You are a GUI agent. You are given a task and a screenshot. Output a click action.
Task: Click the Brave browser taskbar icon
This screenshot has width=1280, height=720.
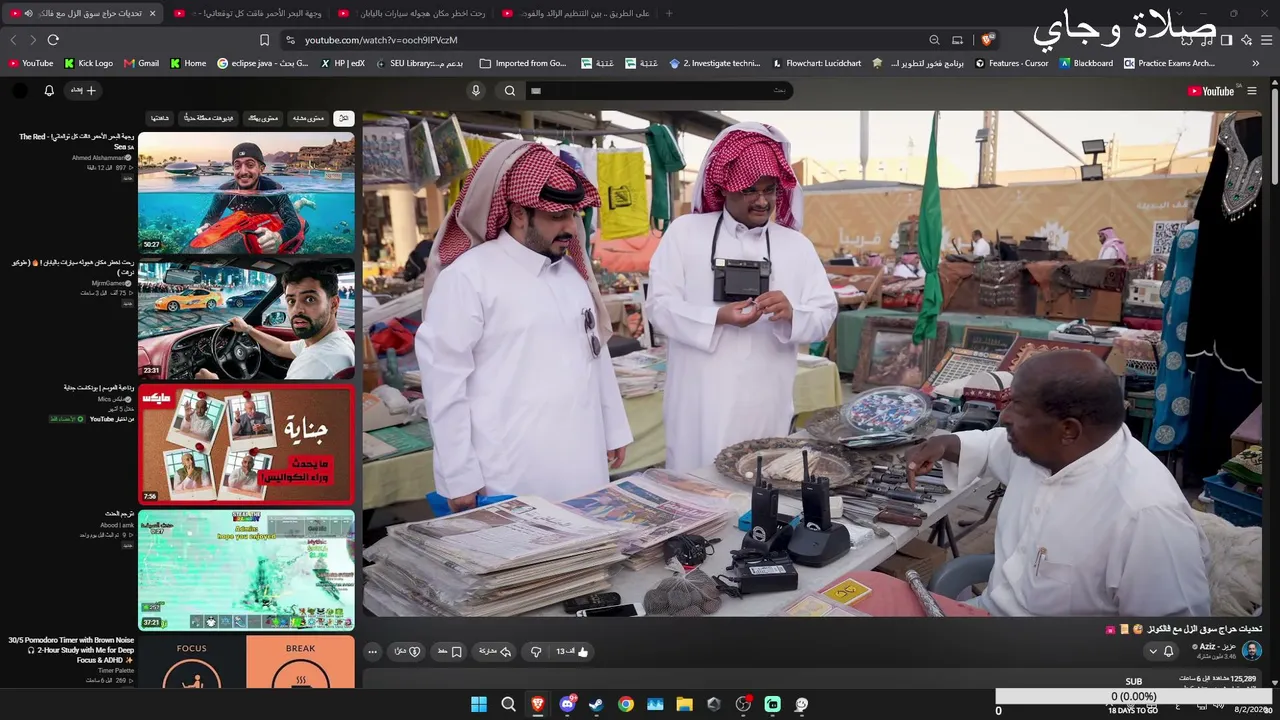538,704
